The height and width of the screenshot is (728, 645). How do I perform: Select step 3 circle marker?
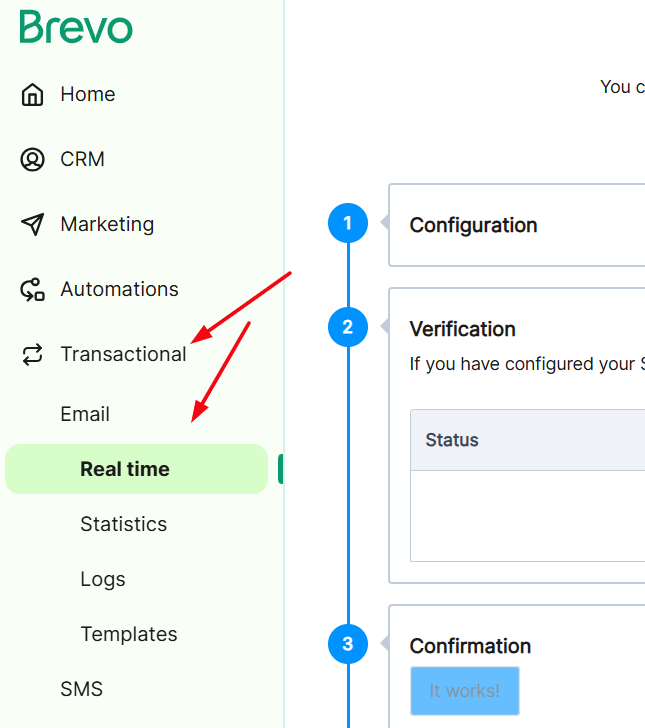[x=348, y=644]
